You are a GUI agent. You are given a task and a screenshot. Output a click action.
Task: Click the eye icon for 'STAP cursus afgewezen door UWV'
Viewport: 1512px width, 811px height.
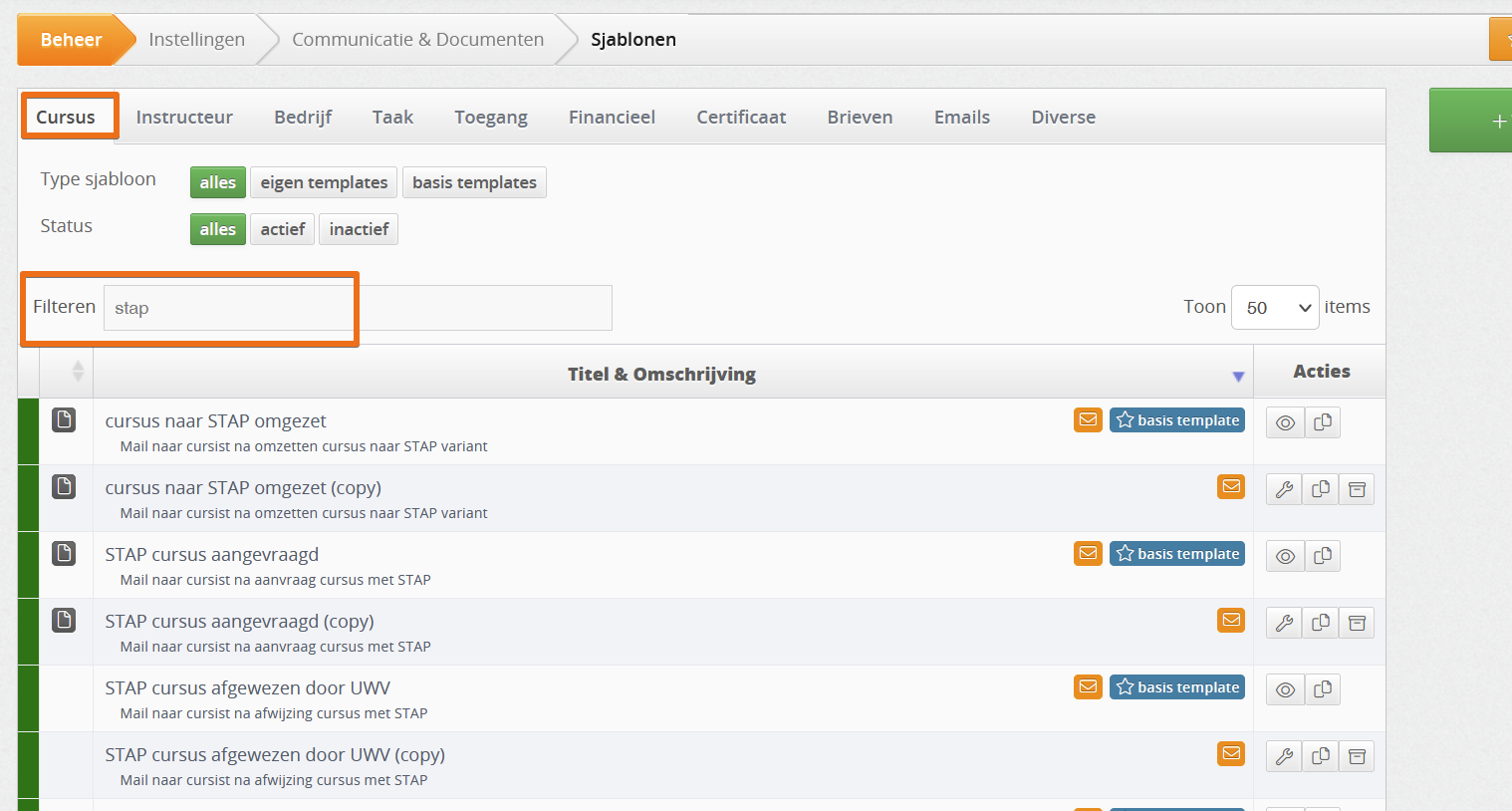click(1285, 689)
